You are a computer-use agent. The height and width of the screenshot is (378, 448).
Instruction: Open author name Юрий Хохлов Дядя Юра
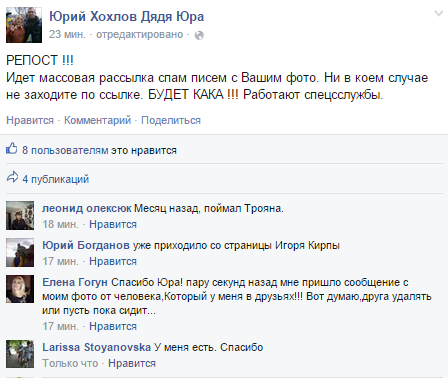pos(127,16)
